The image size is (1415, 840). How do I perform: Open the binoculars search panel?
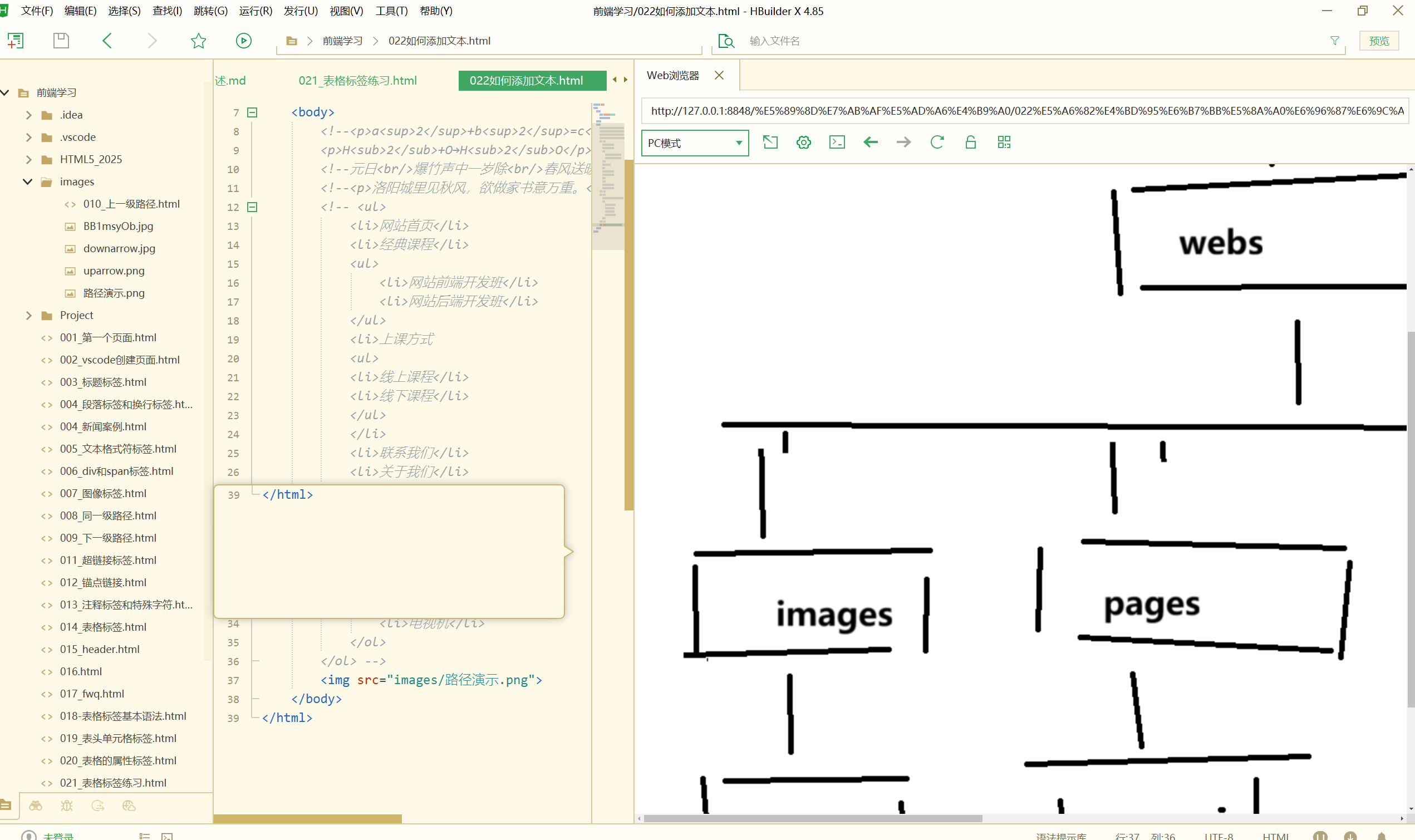tap(36, 805)
